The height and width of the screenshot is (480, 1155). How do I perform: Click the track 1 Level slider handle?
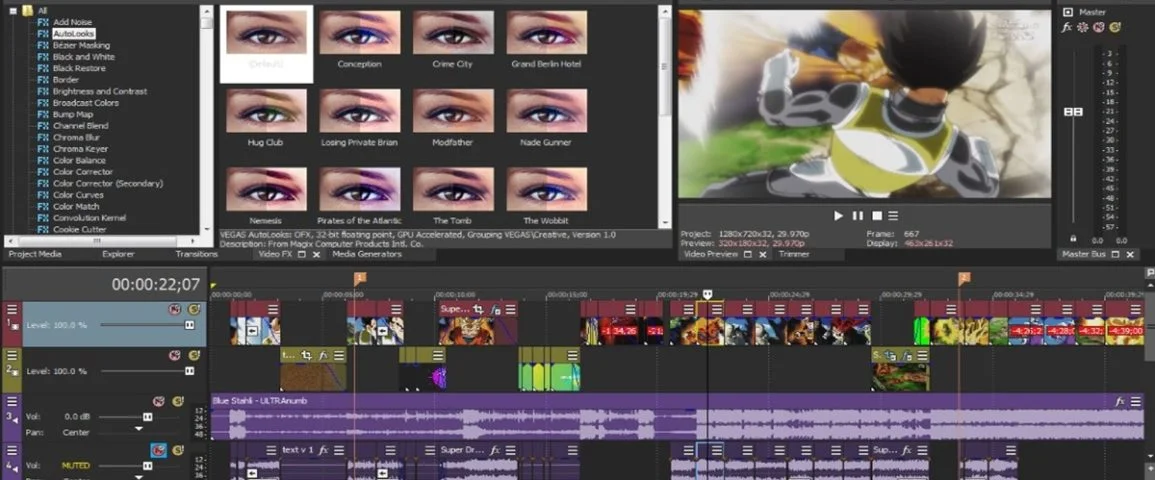189,325
